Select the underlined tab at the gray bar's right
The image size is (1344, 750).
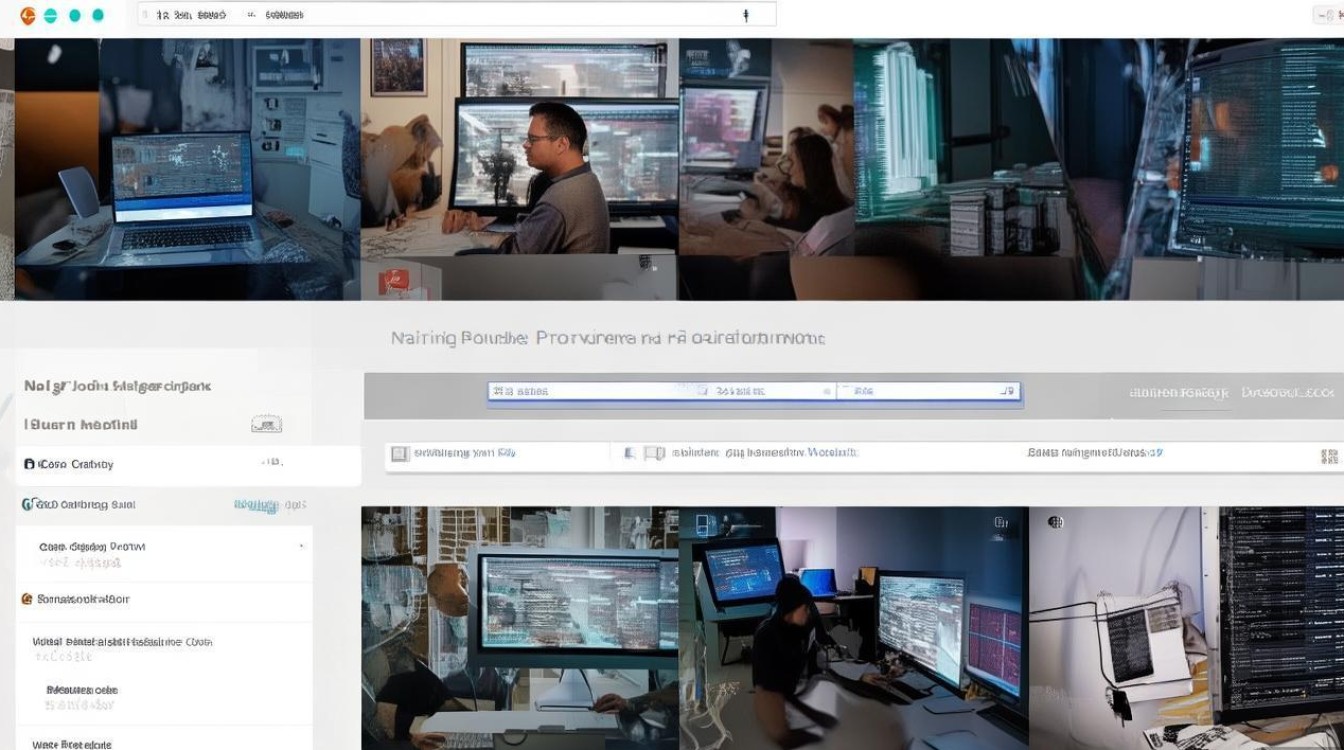point(1179,393)
